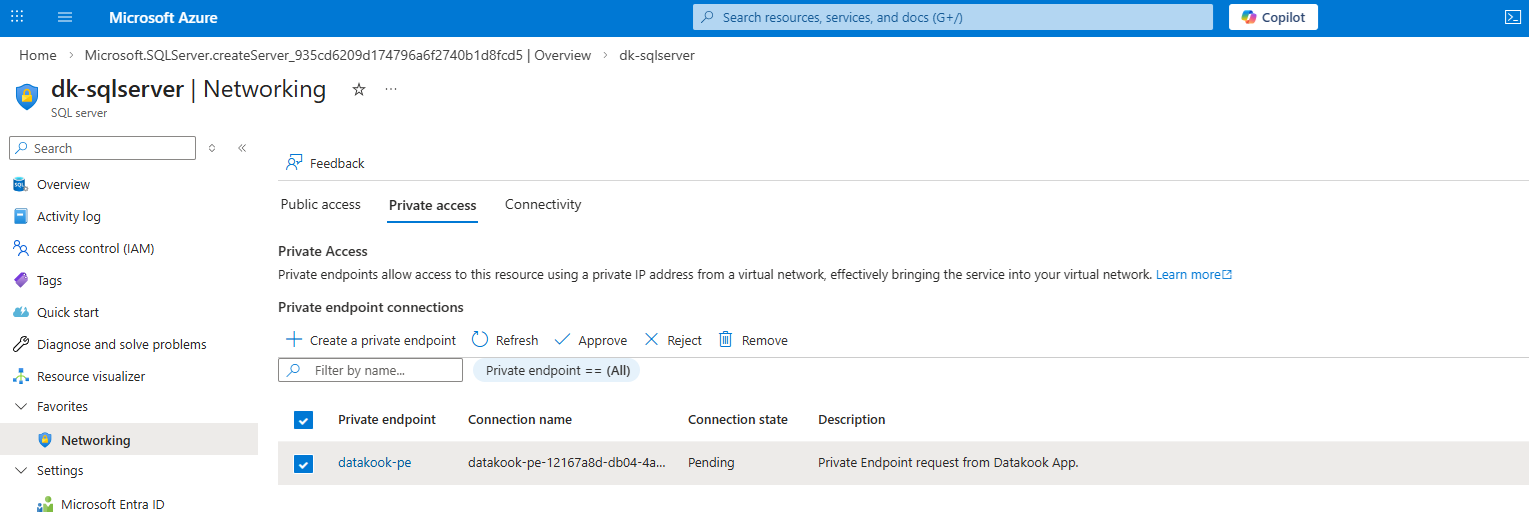
Task: Open Activity log in the sidebar
Action: (x=69, y=216)
